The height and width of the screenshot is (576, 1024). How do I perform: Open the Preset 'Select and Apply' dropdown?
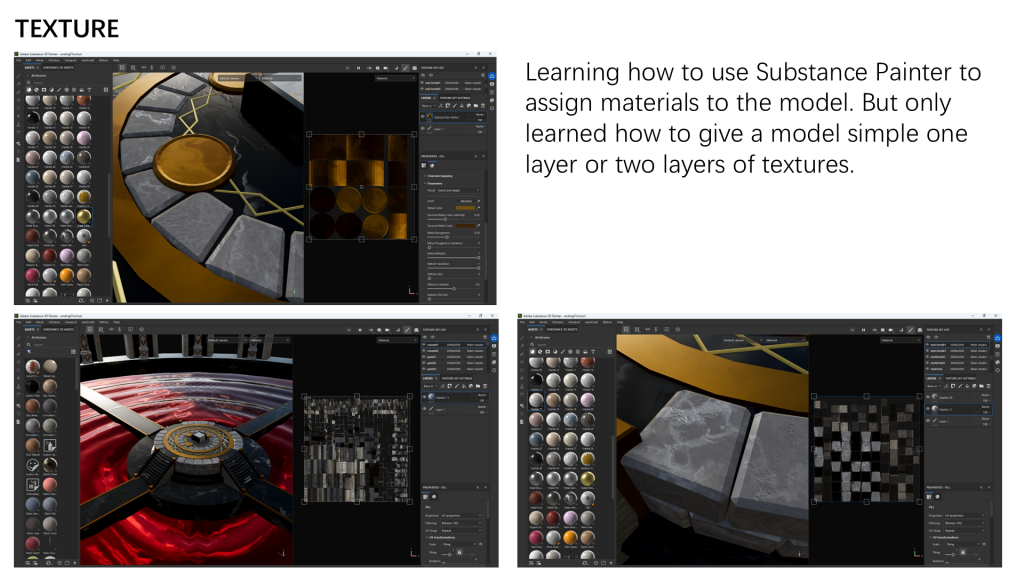(461, 190)
